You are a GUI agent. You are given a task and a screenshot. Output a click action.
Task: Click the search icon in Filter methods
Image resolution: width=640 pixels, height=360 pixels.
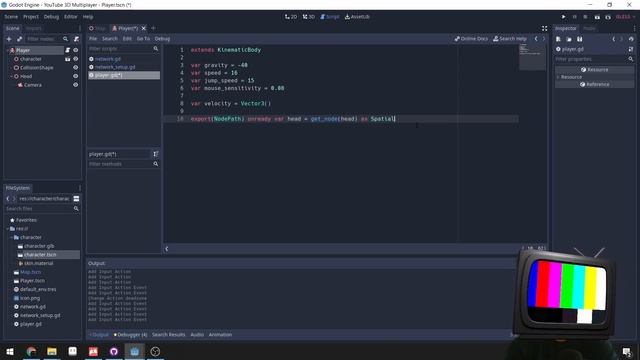click(x=156, y=164)
